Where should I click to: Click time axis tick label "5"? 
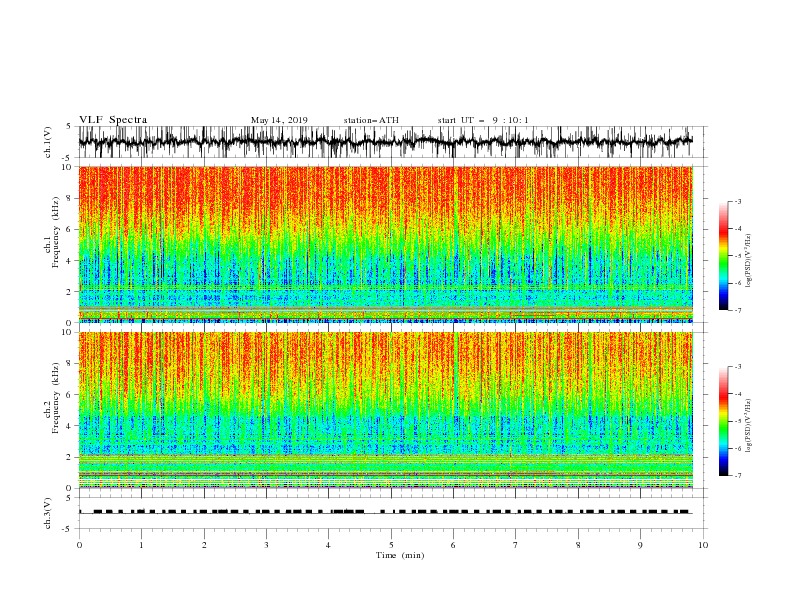click(x=391, y=545)
